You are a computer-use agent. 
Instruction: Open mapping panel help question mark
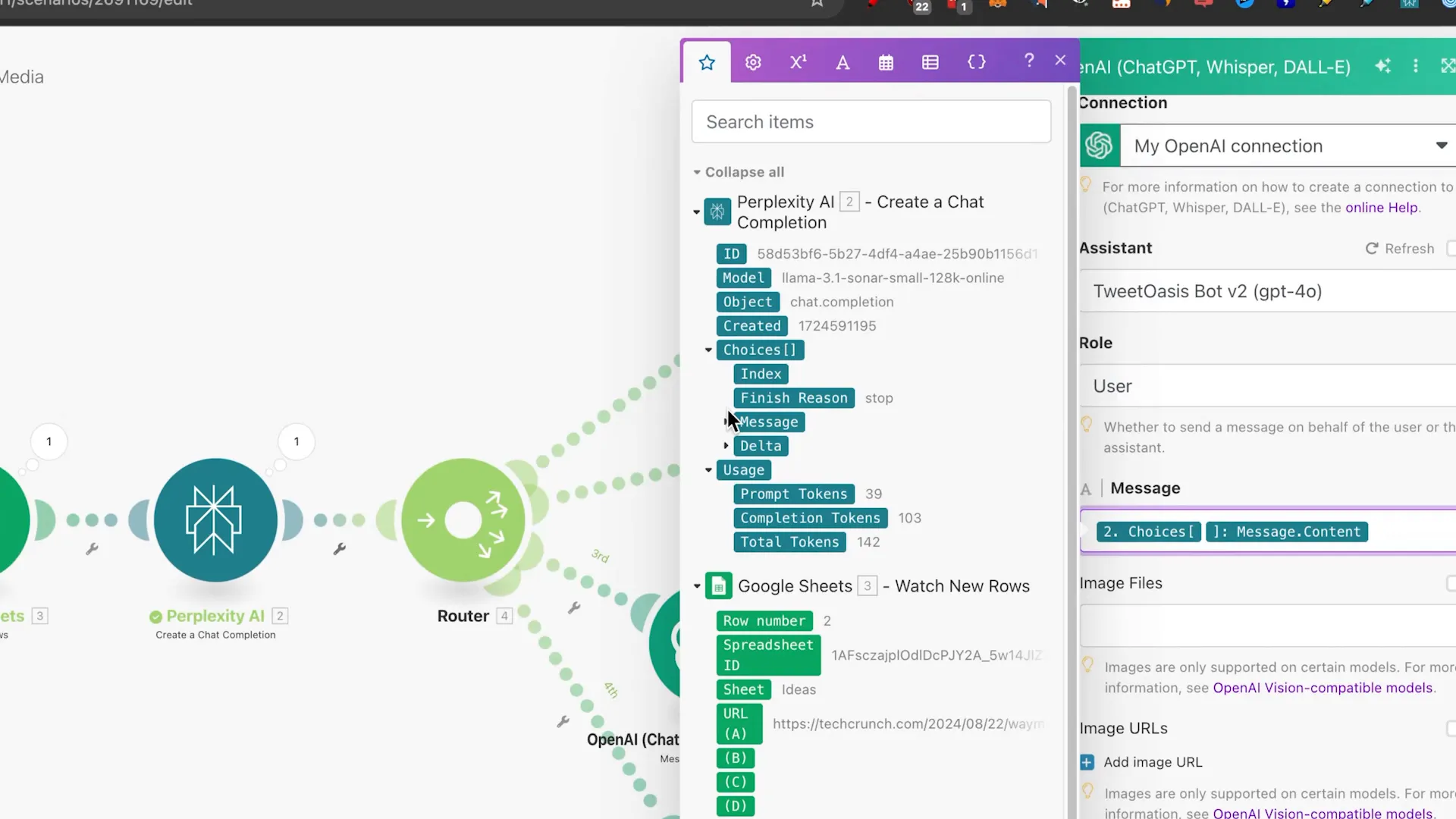point(1029,60)
